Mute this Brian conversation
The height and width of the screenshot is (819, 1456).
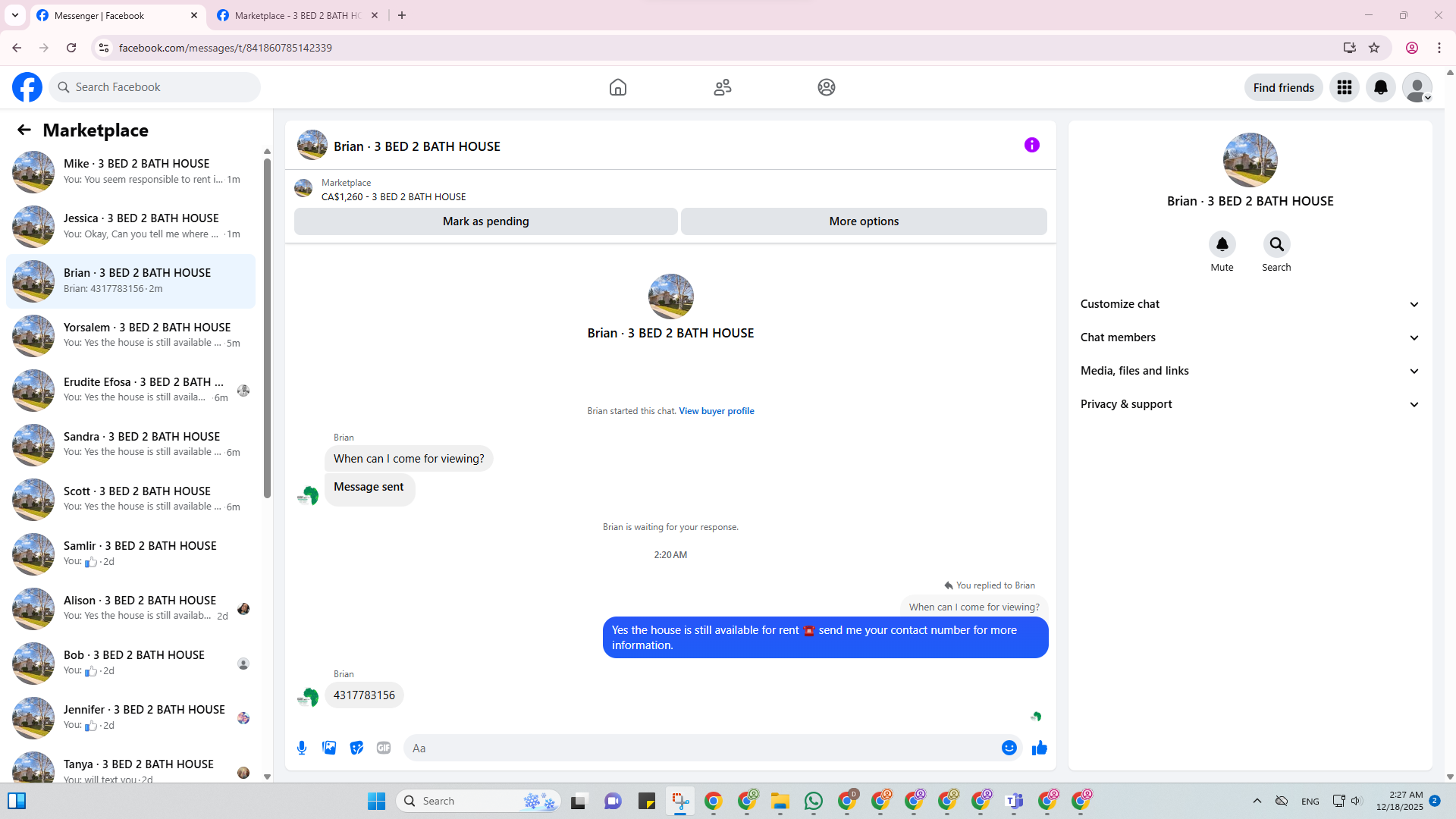(1222, 244)
